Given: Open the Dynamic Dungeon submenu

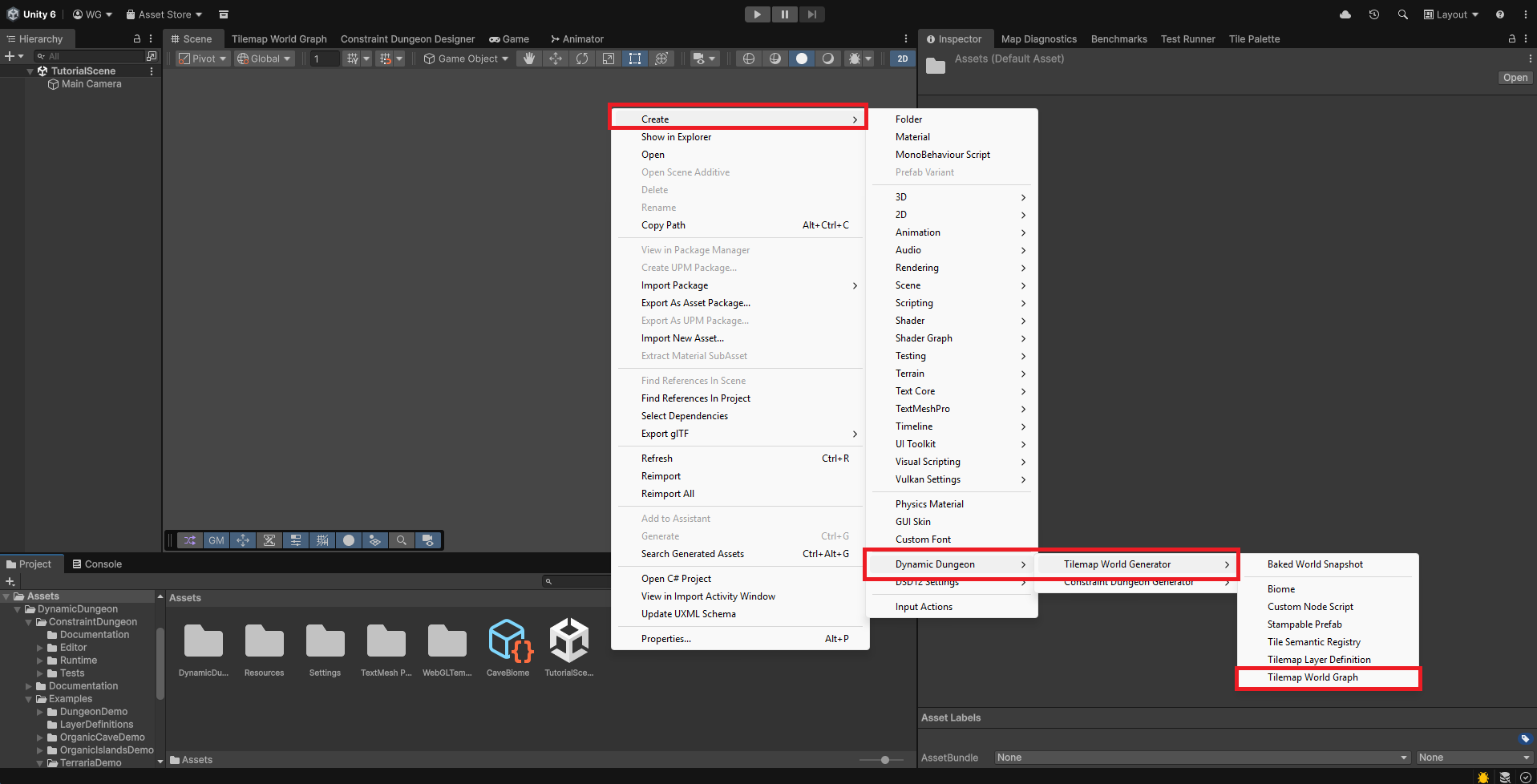Looking at the screenshot, I should [951, 564].
